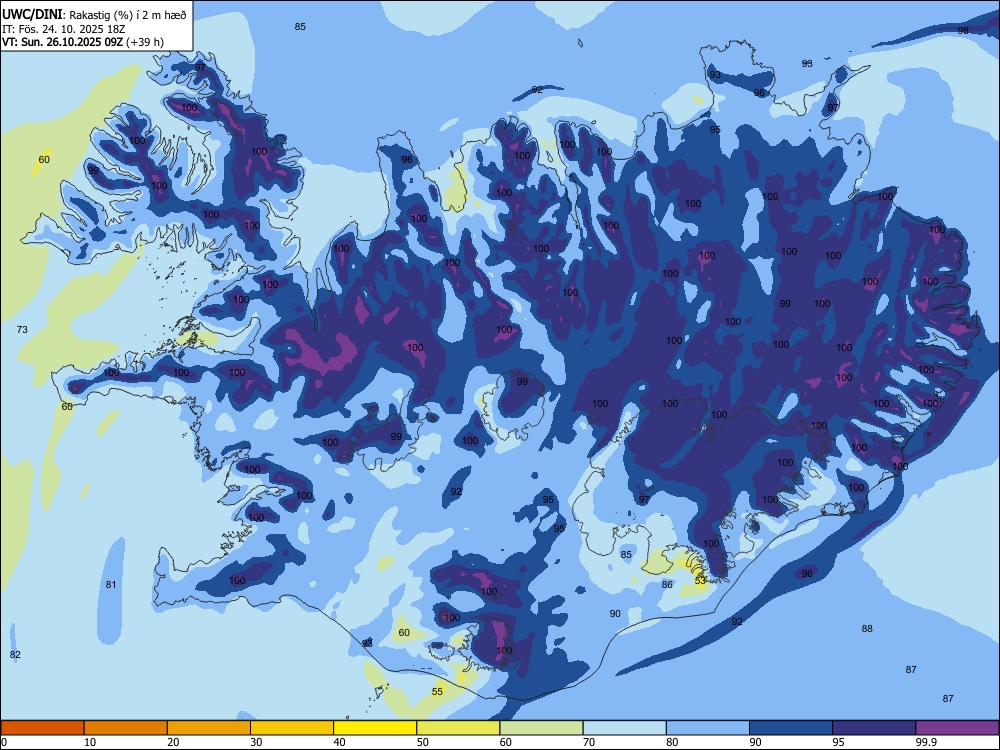Click the 95–99.9 dark navy legend swatch
The height and width of the screenshot is (750, 1000).
(x=874, y=728)
